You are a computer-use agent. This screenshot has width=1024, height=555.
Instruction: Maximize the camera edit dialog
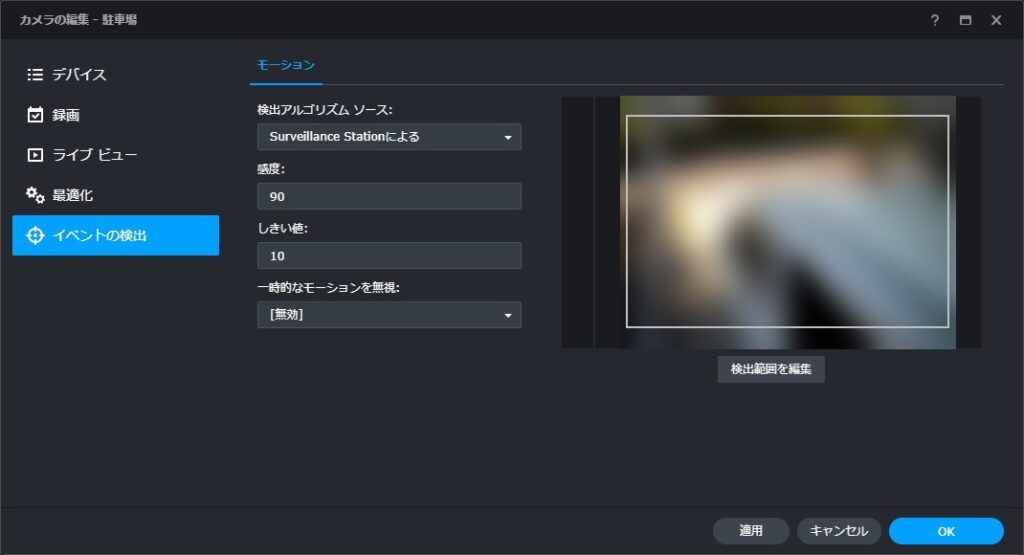[x=965, y=20]
